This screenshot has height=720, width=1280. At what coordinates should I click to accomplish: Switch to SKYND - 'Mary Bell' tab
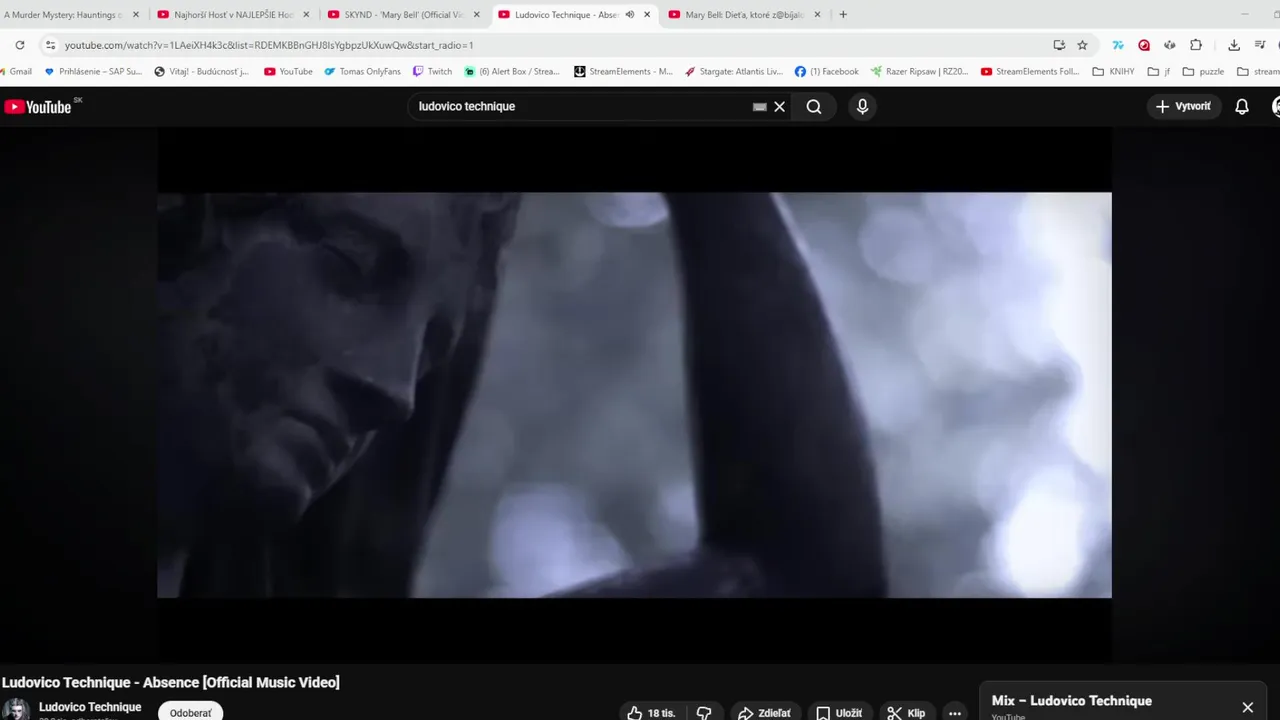pyautogui.click(x=403, y=15)
